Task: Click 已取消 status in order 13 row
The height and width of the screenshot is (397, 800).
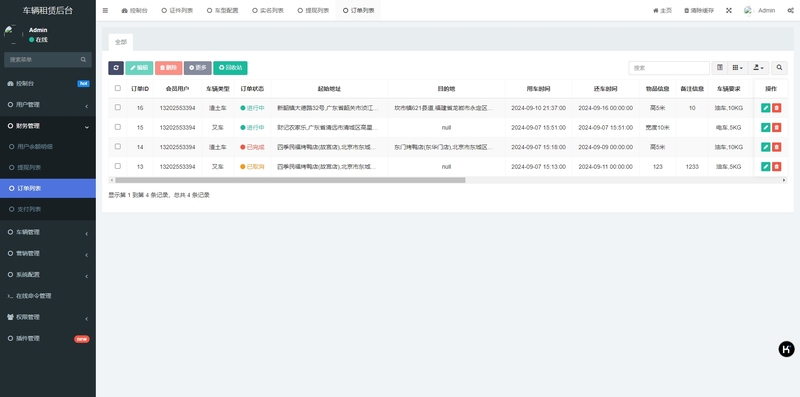Action: point(252,166)
